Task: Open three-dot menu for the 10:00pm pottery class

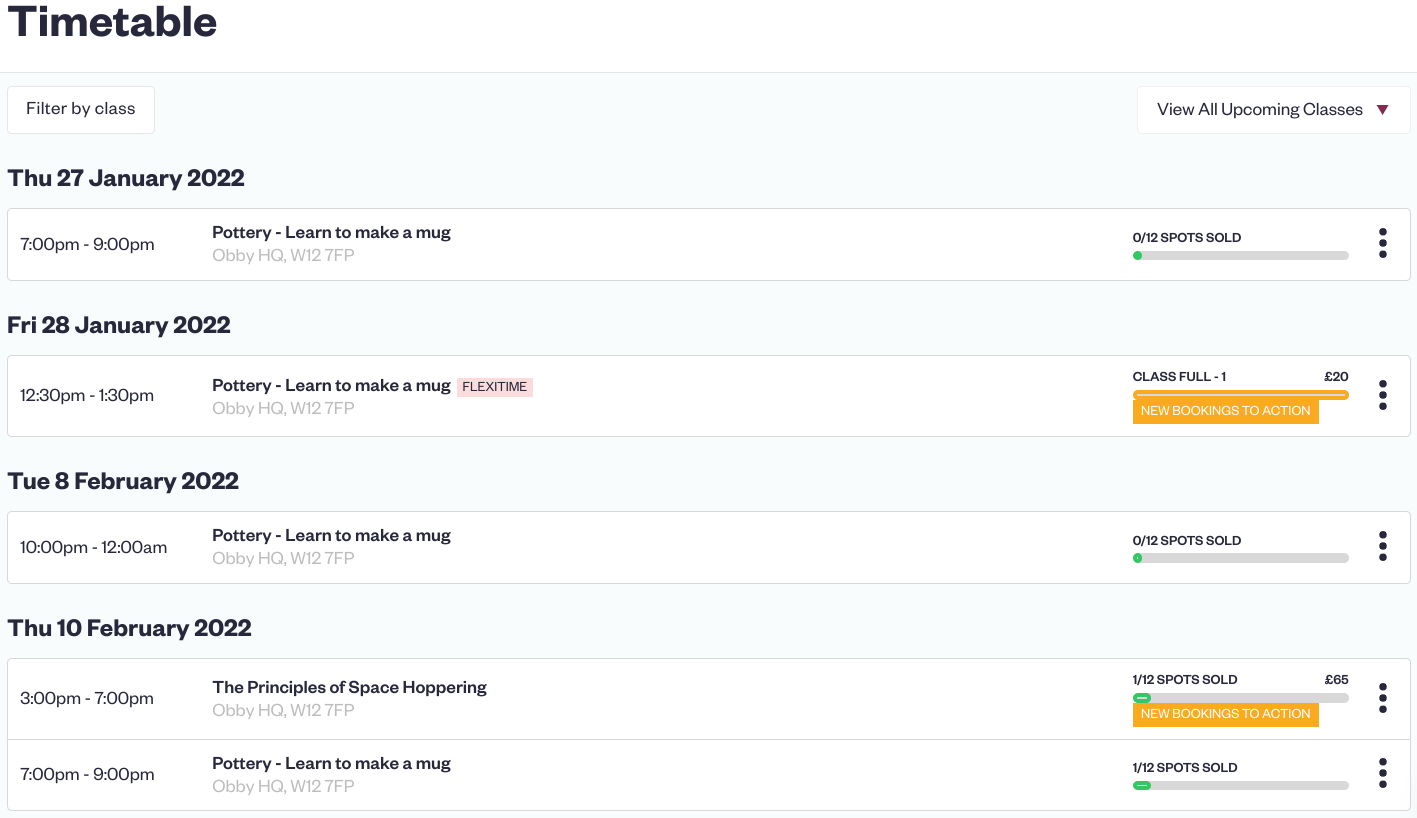Action: click(1382, 546)
